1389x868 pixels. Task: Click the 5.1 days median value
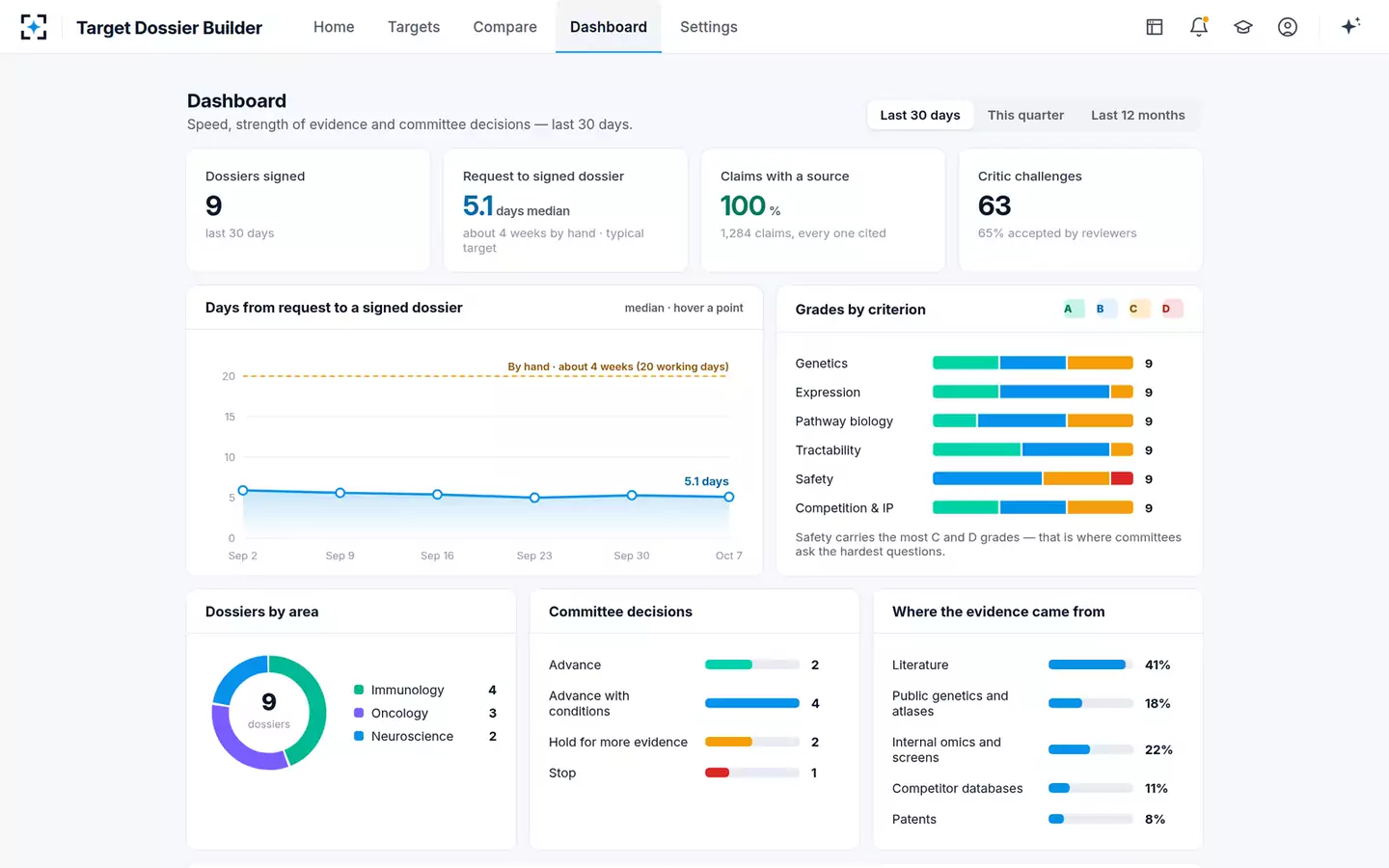pyautogui.click(x=516, y=206)
